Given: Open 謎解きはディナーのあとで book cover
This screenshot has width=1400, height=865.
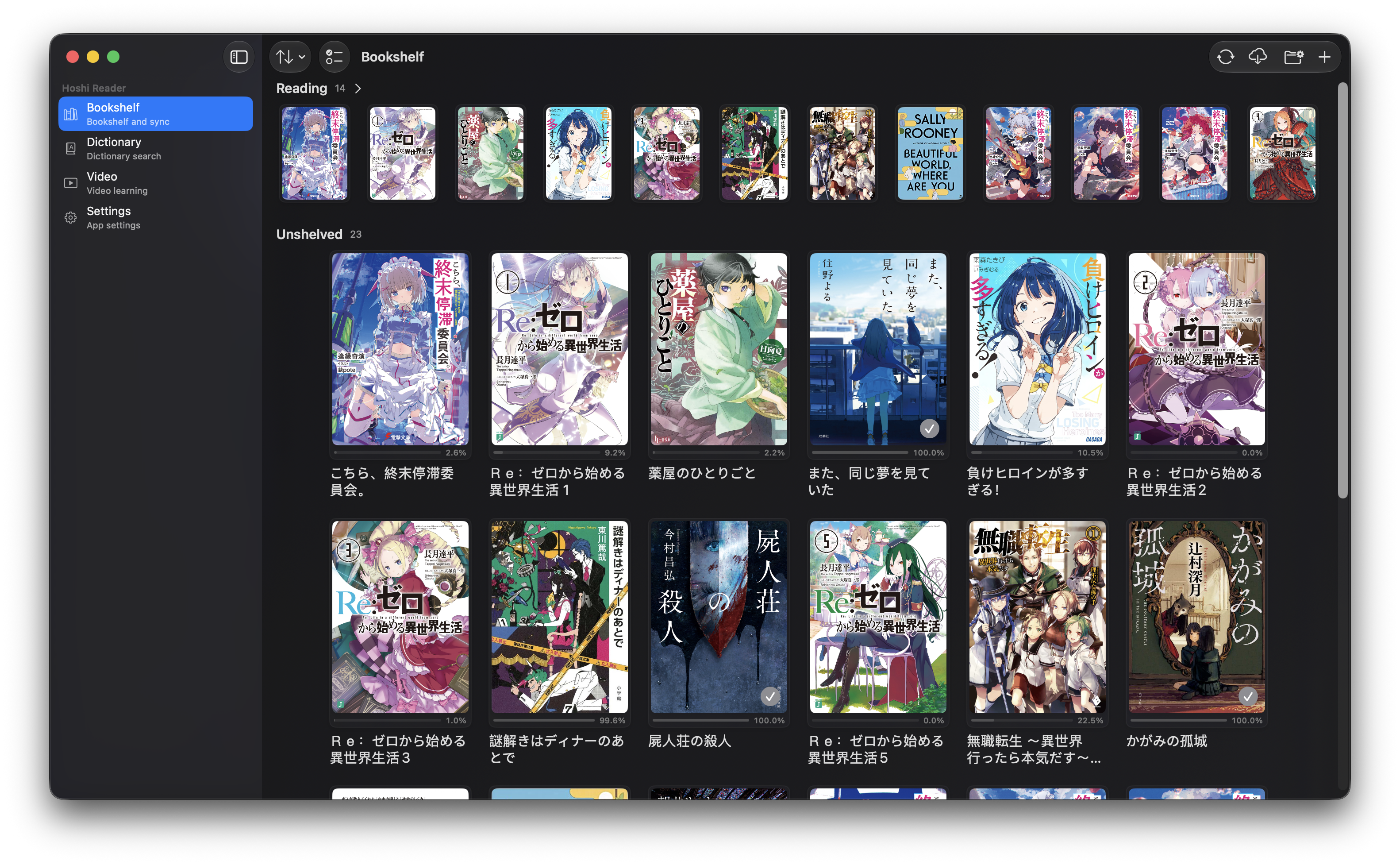Looking at the screenshot, I should (559, 617).
